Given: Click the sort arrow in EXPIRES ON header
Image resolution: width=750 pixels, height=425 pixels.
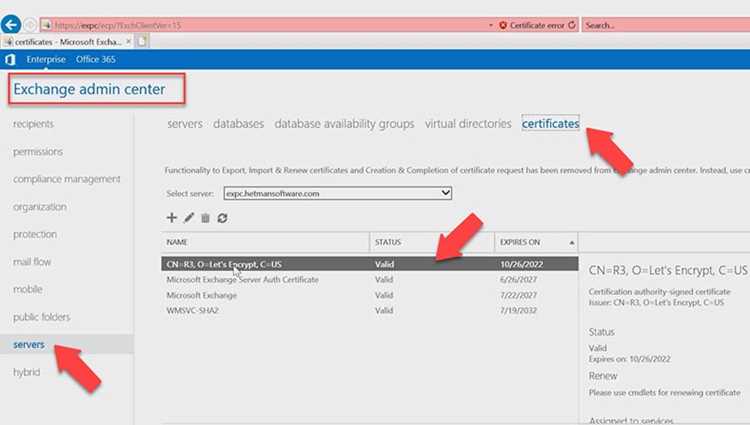Looking at the screenshot, I should click(572, 243).
